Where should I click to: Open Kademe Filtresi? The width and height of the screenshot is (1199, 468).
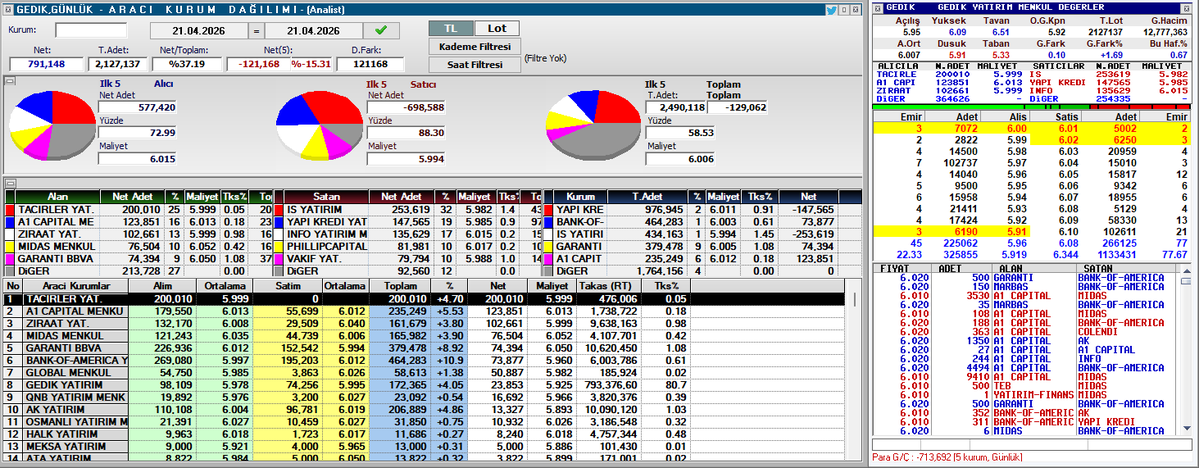coord(474,47)
